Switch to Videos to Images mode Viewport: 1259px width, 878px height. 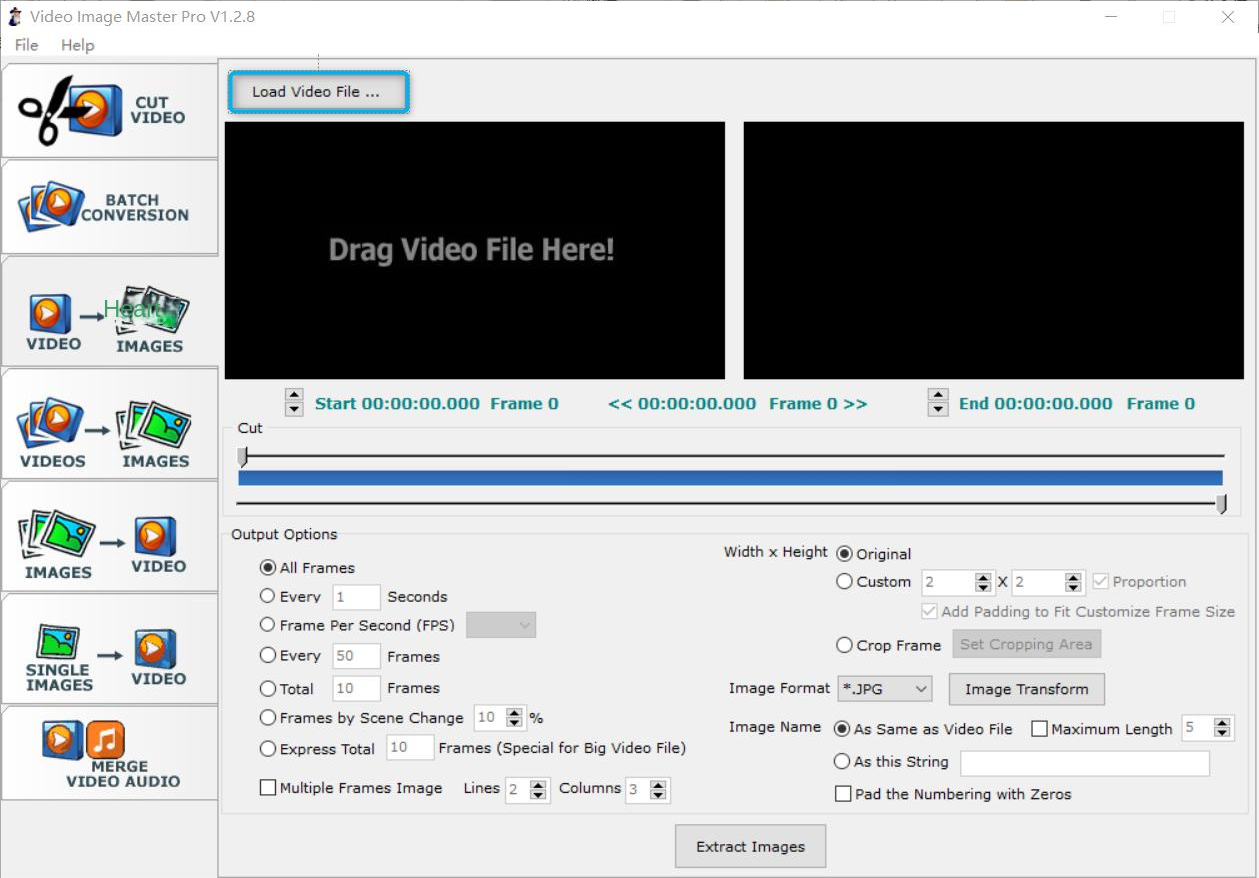pyautogui.click(x=108, y=425)
